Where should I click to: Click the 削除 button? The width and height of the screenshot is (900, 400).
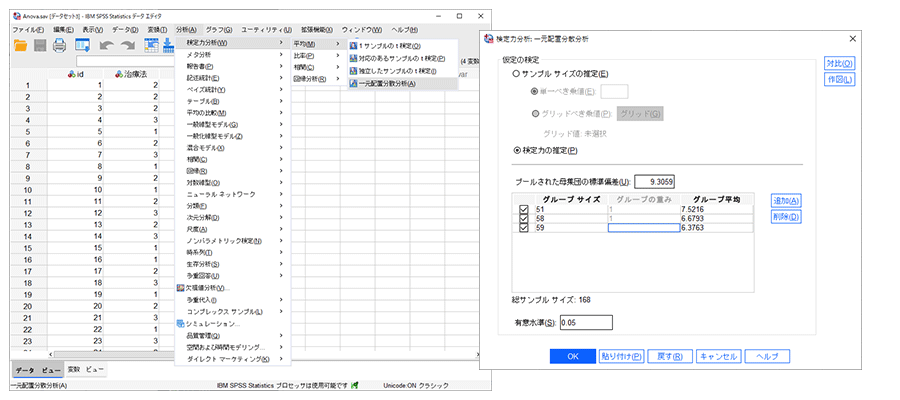pos(786,217)
